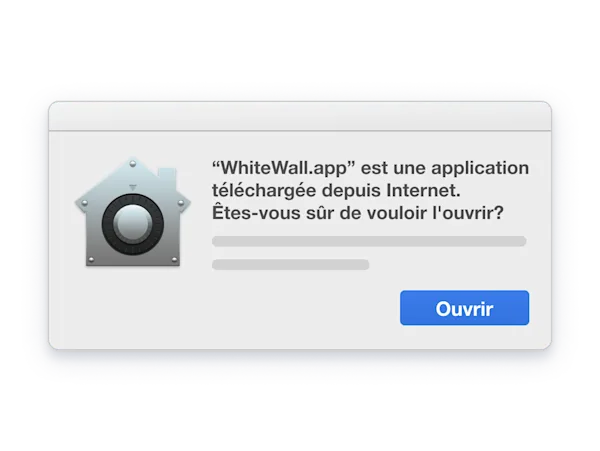Click the dialog's empty title bar
The height and width of the screenshot is (451, 600).
click(x=300, y=116)
